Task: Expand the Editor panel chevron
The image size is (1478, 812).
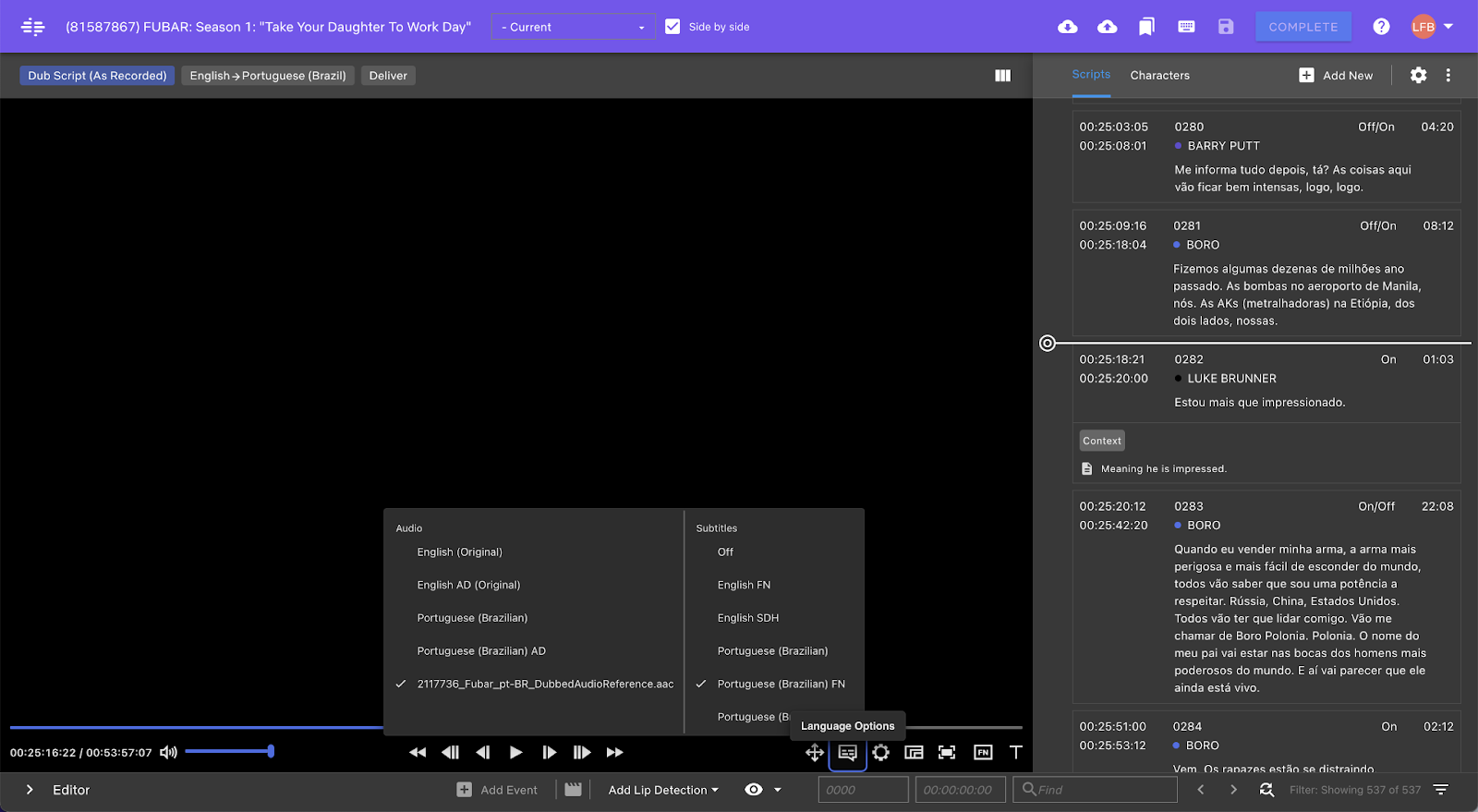Action: click(30, 790)
